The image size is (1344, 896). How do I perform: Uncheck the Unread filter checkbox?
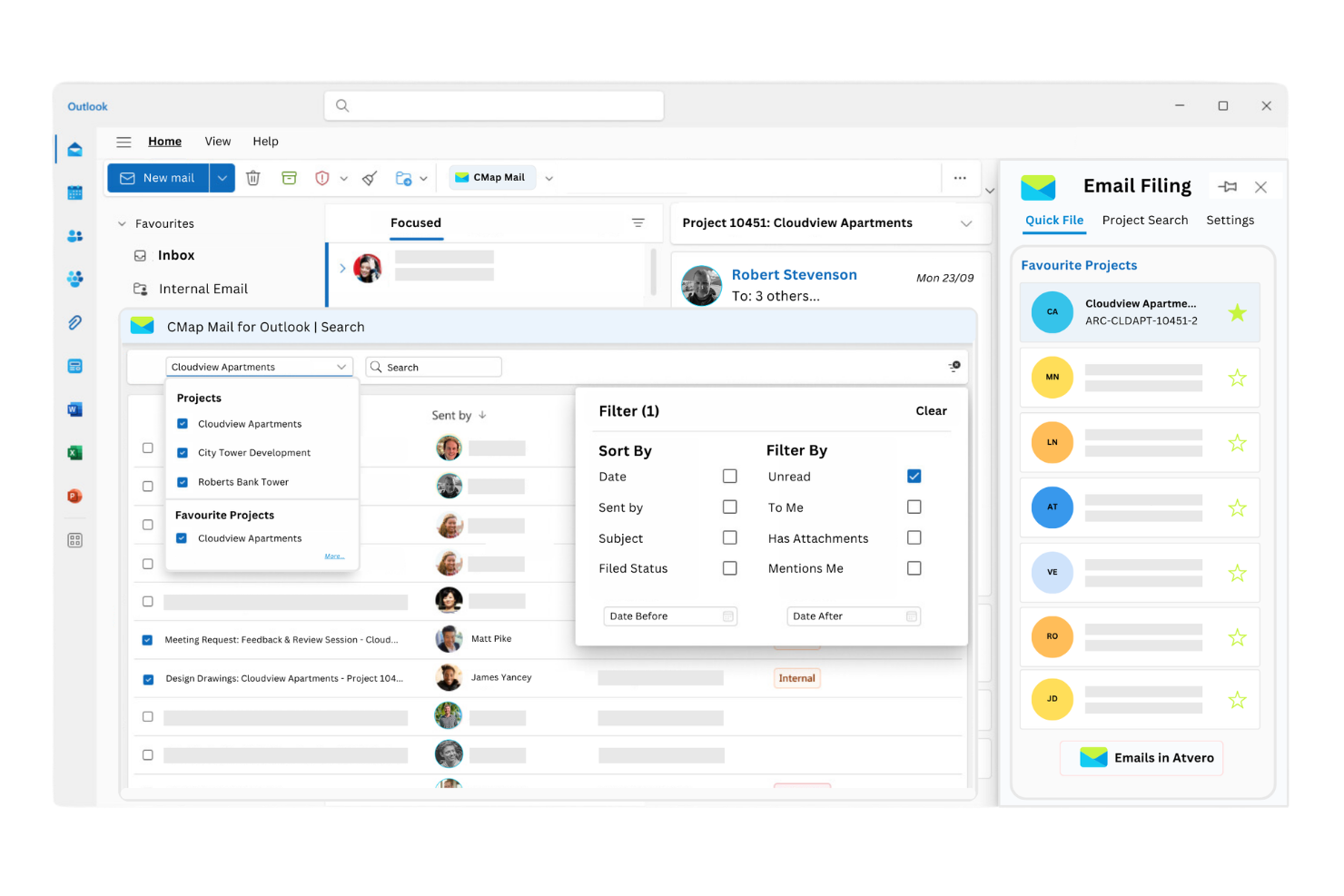914,477
